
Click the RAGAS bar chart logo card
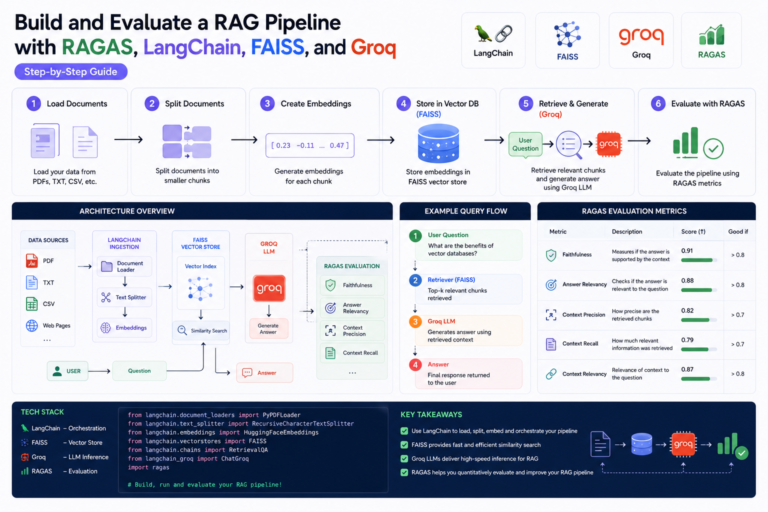711,40
